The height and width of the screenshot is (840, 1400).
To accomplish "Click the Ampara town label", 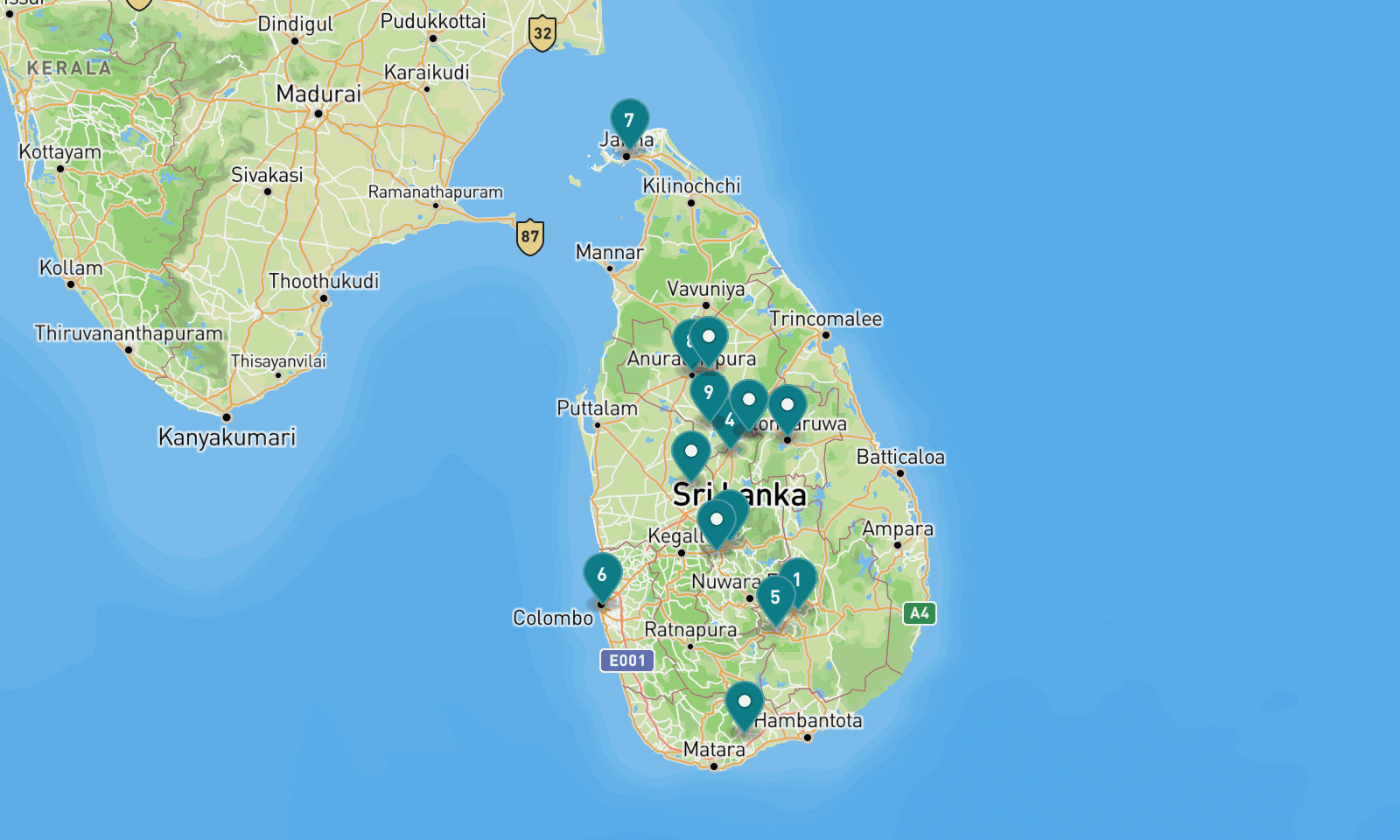I will pyautogui.click(x=898, y=529).
